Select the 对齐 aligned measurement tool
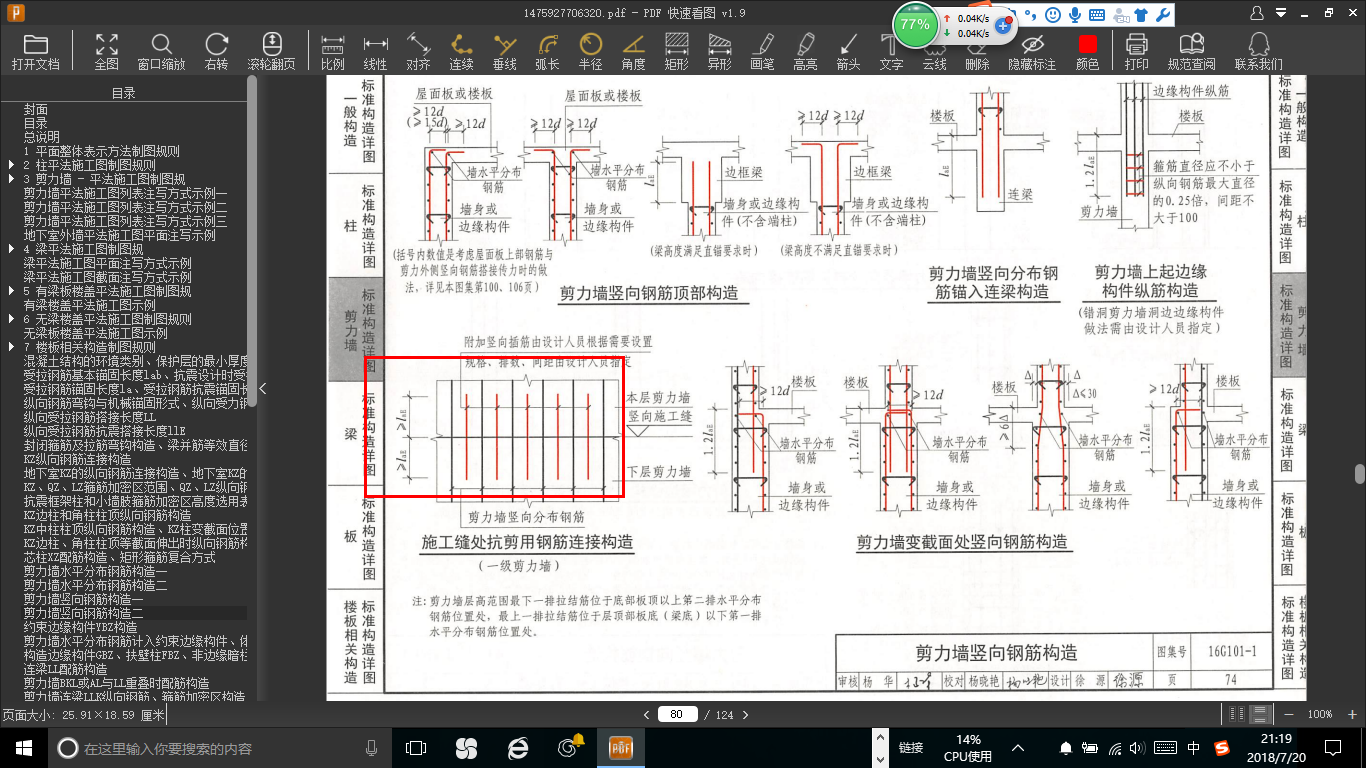 (419, 51)
